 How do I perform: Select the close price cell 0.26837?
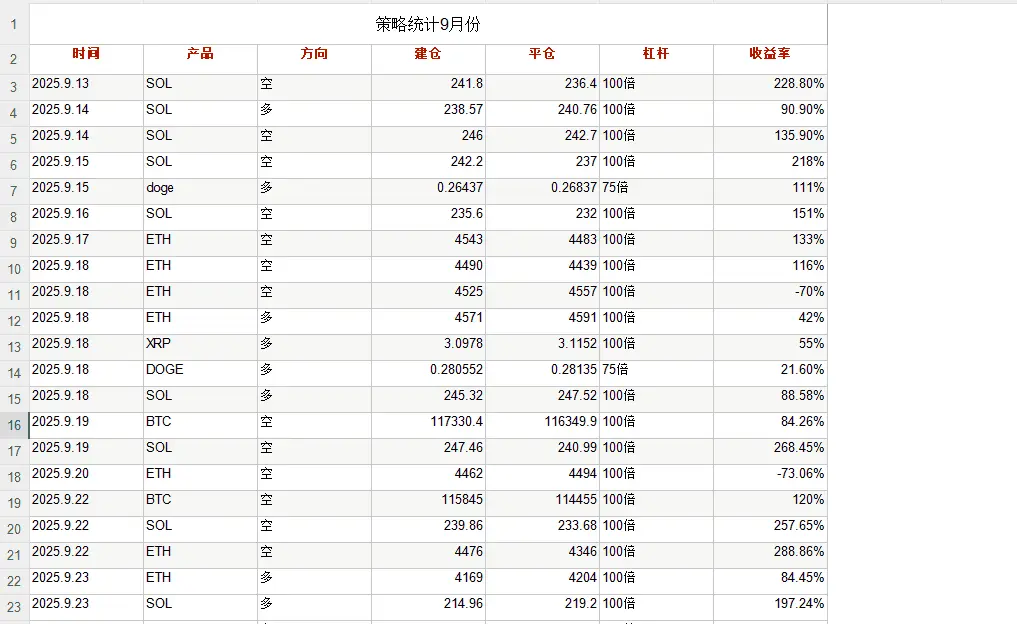point(542,191)
